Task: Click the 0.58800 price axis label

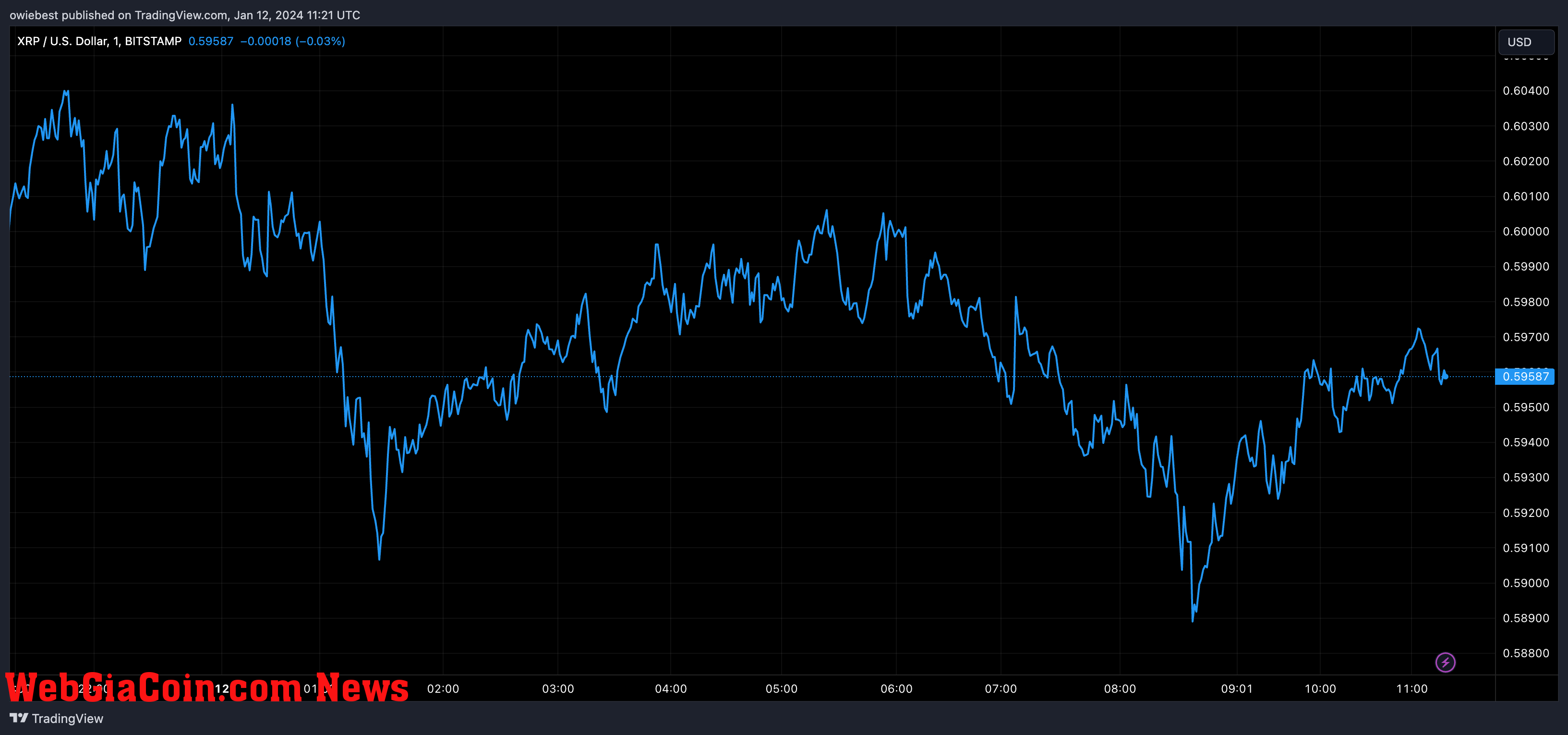Action: pos(1526,653)
